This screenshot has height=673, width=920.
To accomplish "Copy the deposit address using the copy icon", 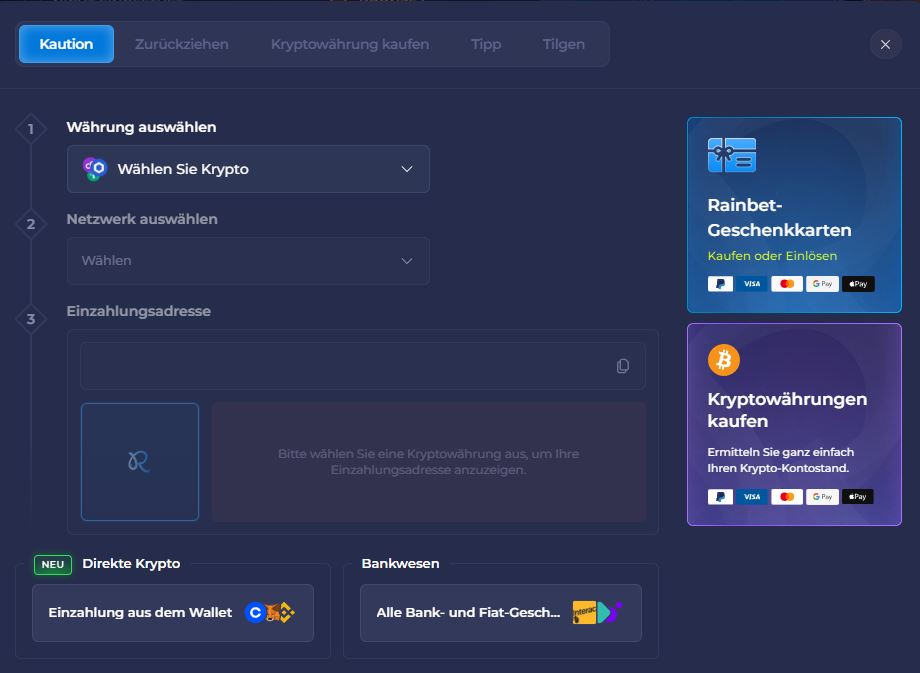I will (x=623, y=366).
